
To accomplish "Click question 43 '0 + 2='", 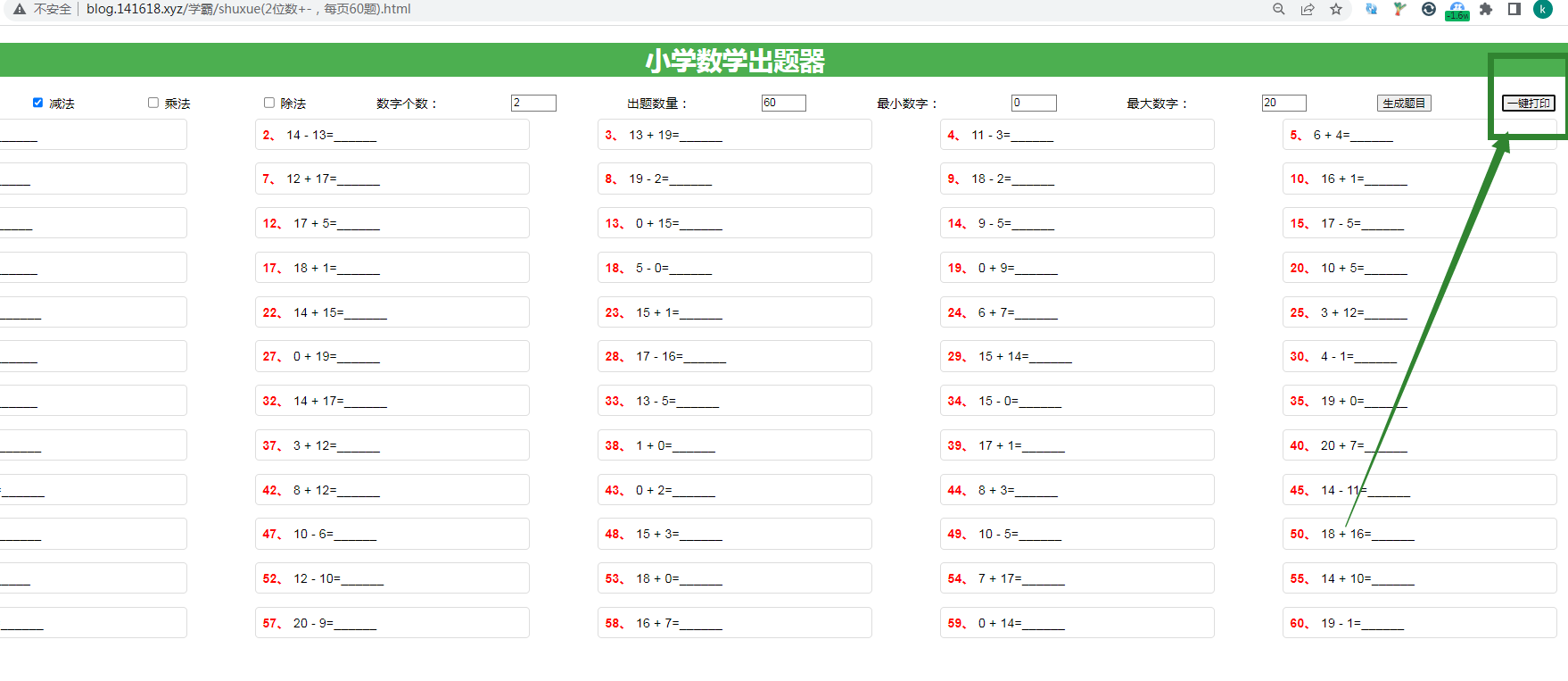I will click(x=734, y=490).
